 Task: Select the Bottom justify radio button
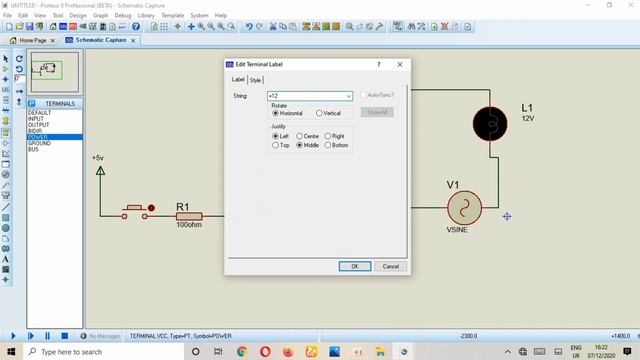328,145
